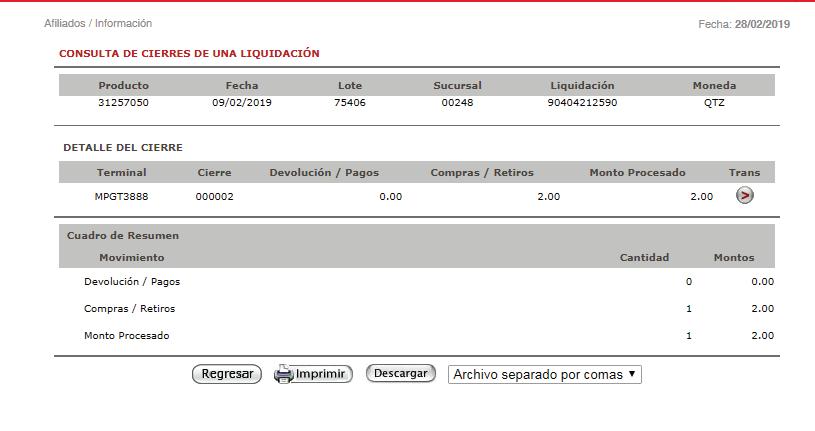This screenshot has height=431, width=815.
Task: Click the Cantidad column header
Action: (x=645, y=257)
